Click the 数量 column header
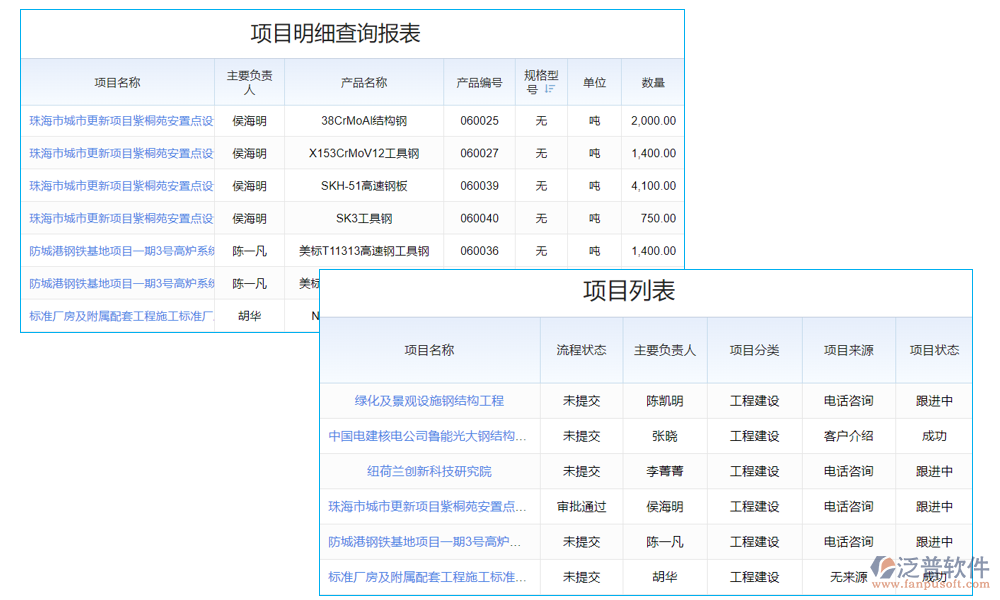This screenshot has height=600, width=1000. (x=653, y=83)
